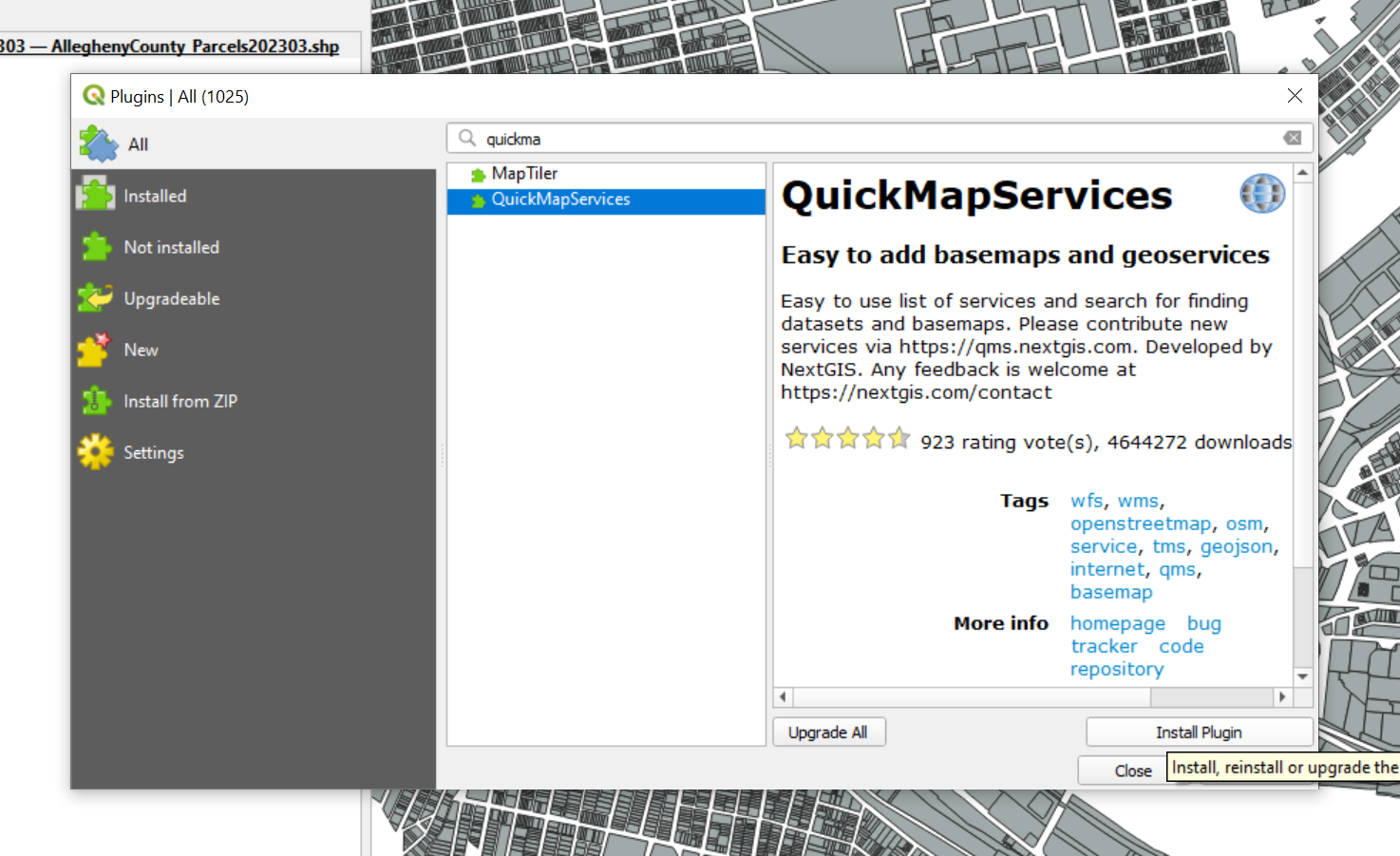
Task: Open the wfs tag link
Action: 1087,501
